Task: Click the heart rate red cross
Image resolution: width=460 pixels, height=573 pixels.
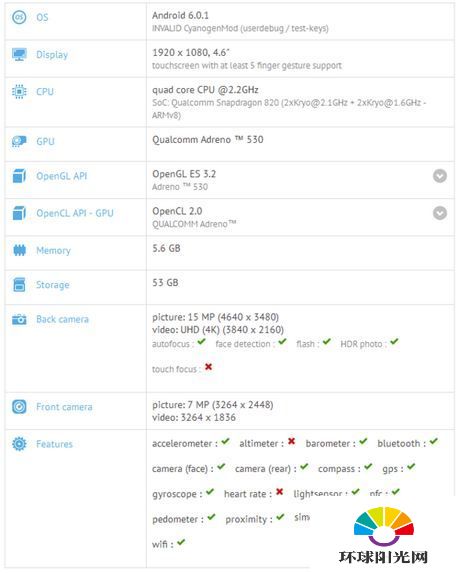Action: 280,492
